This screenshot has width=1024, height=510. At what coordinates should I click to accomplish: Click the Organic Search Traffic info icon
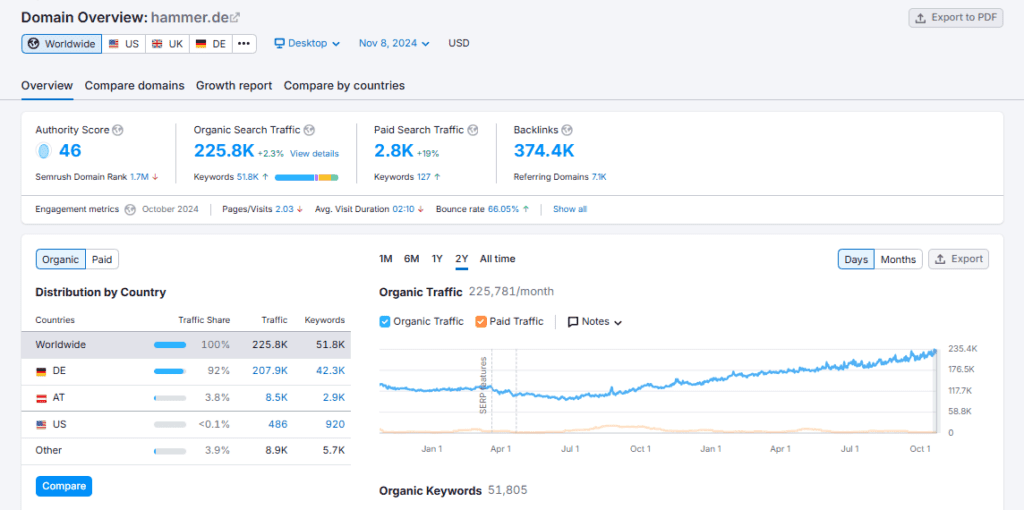(x=309, y=130)
